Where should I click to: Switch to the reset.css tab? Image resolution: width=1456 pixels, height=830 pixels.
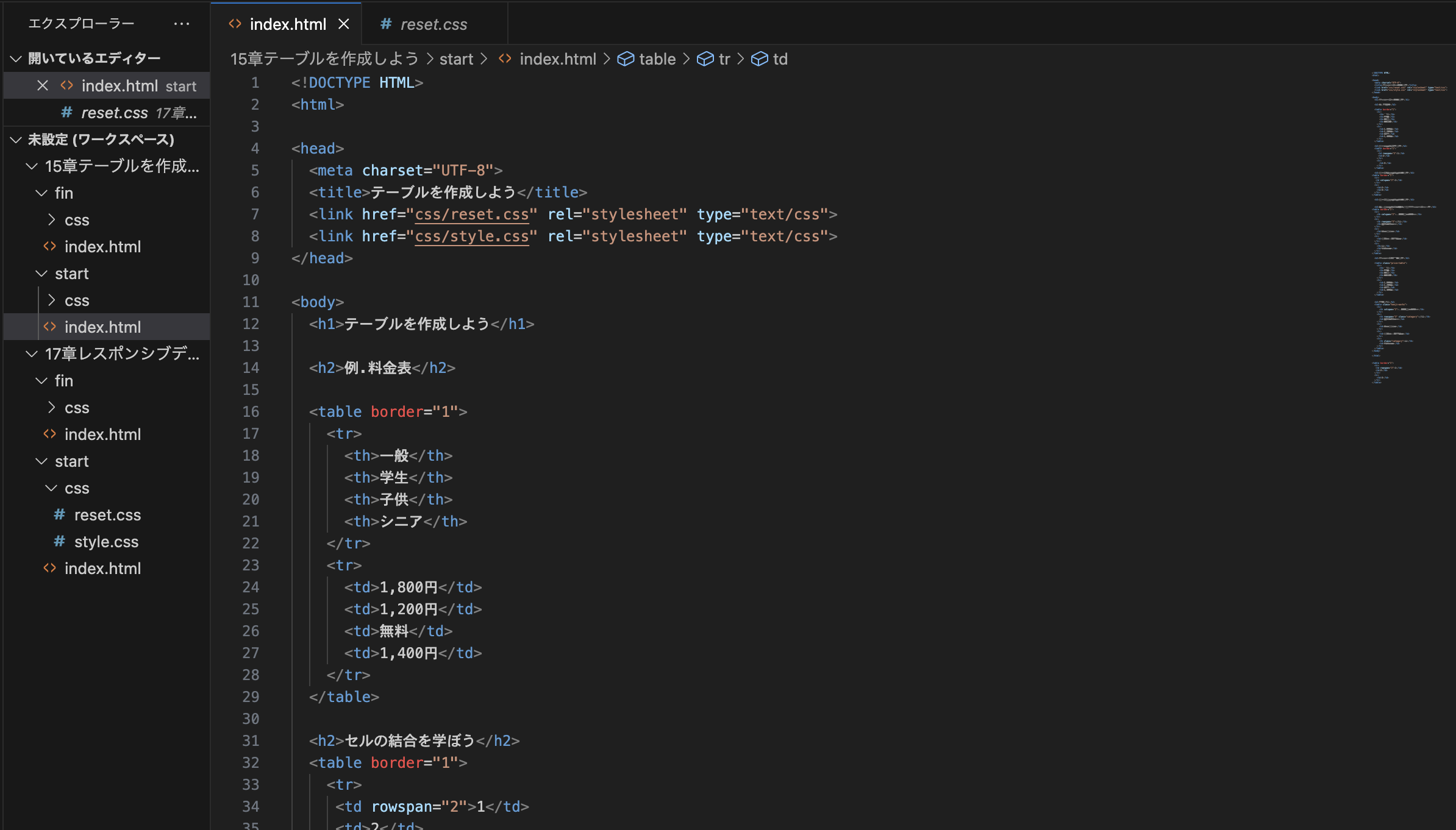(x=434, y=24)
